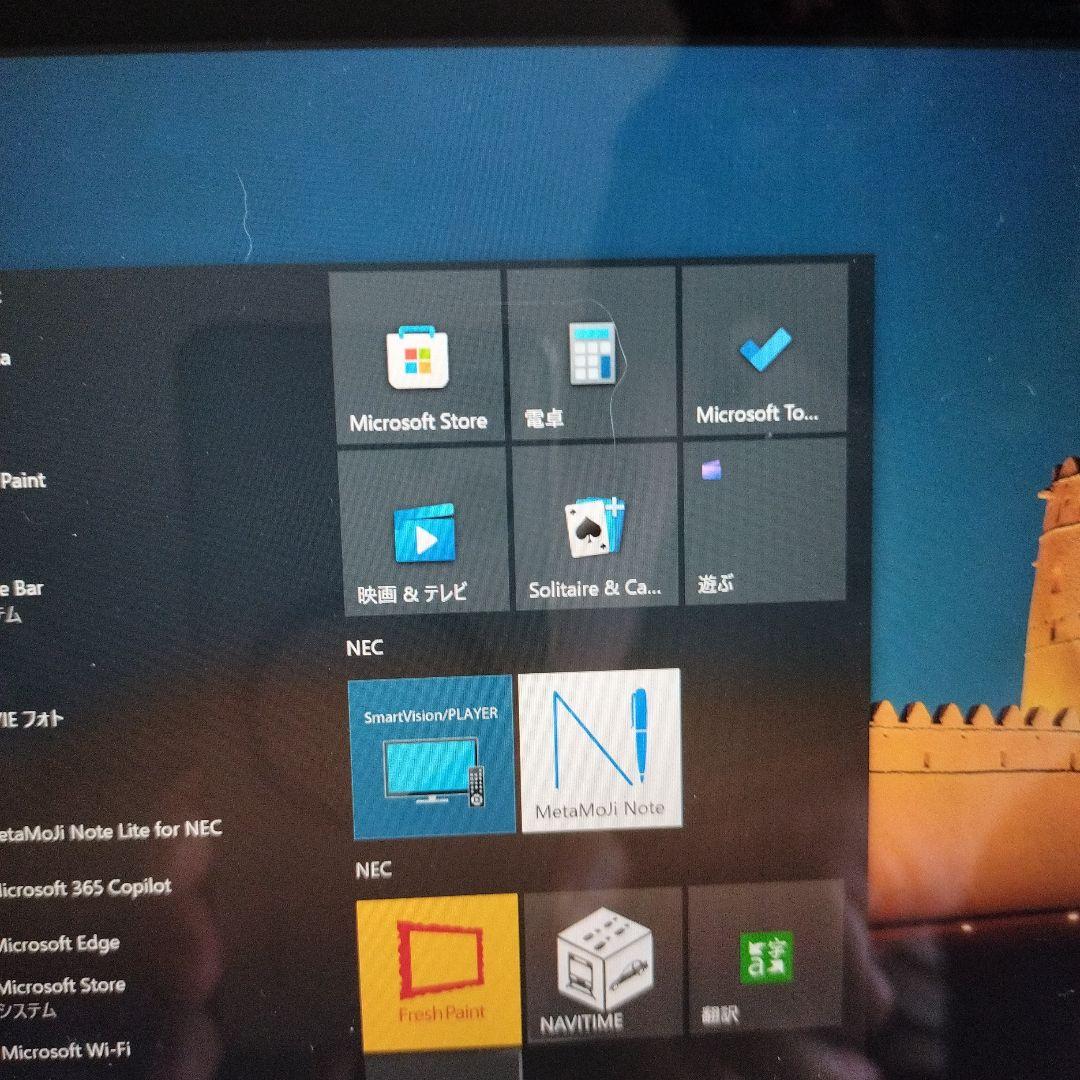Viewport: 1080px width, 1080px height.
Task: Select the second NEC group header above Fresh Paint
Action: 374,870
